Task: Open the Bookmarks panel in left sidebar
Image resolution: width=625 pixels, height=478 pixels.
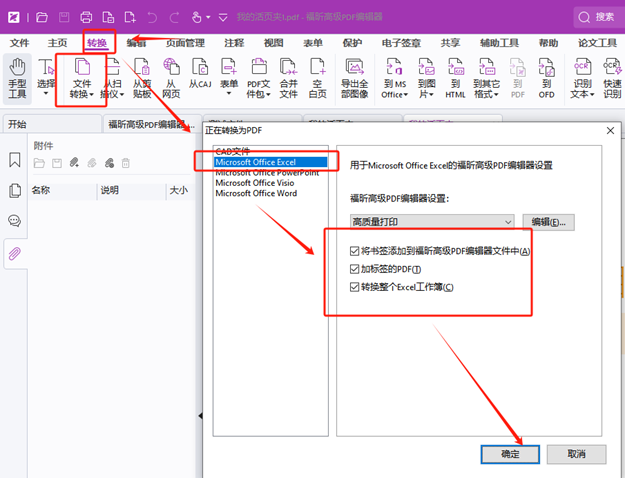Action: tap(15, 160)
